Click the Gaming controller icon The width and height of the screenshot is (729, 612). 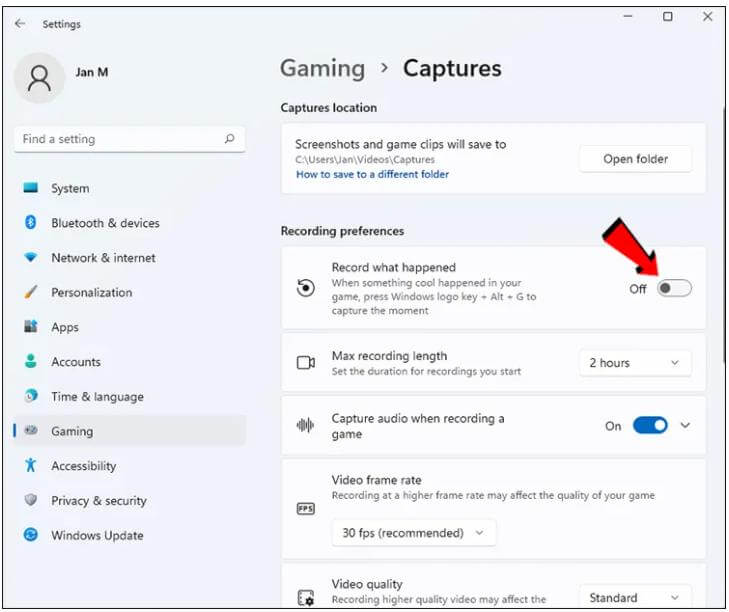pyautogui.click(x=31, y=430)
